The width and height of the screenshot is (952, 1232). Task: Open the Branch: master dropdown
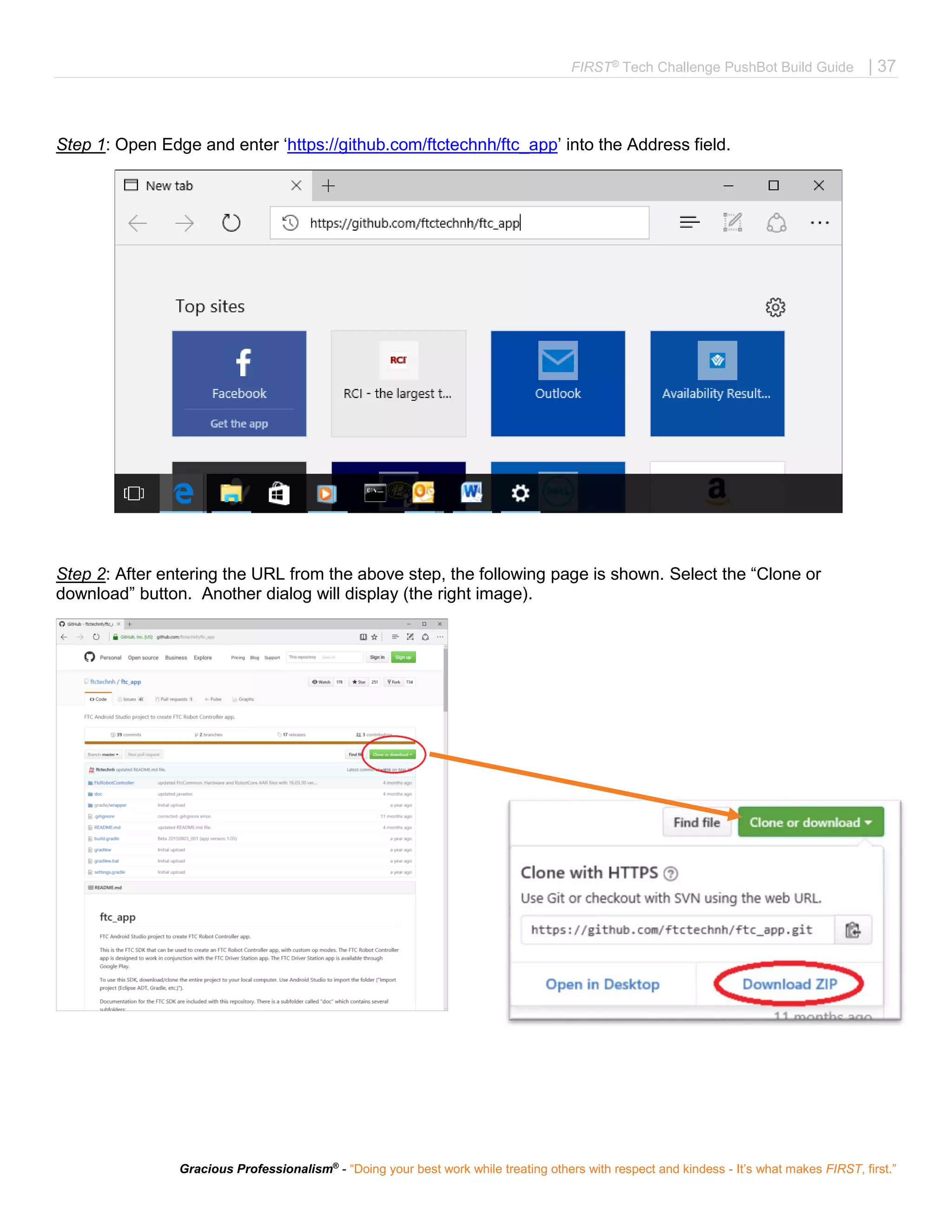click(103, 755)
